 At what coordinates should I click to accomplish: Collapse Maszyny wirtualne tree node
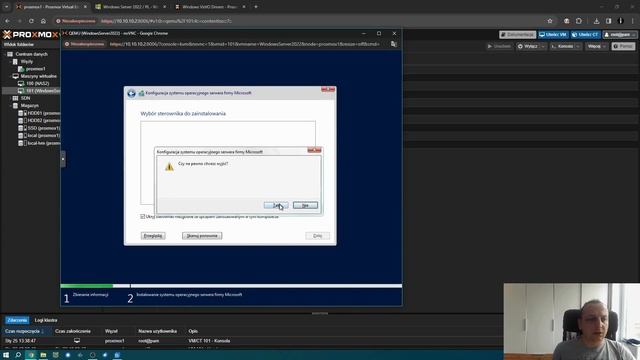(x=10, y=76)
